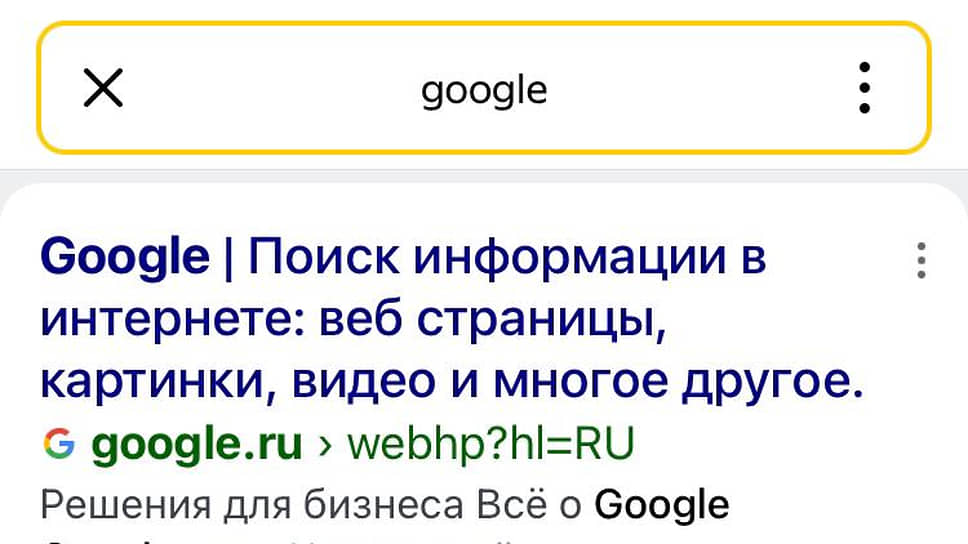This screenshot has height=544, width=968.
Task: Clear the search query with the X icon
Action: coord(103,89)
